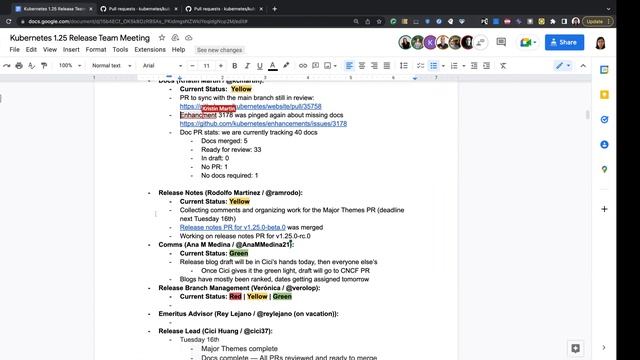This screenshot has height=360, width=640.
Task: Click the add comment toolbar icon
Action: [316, 66]
